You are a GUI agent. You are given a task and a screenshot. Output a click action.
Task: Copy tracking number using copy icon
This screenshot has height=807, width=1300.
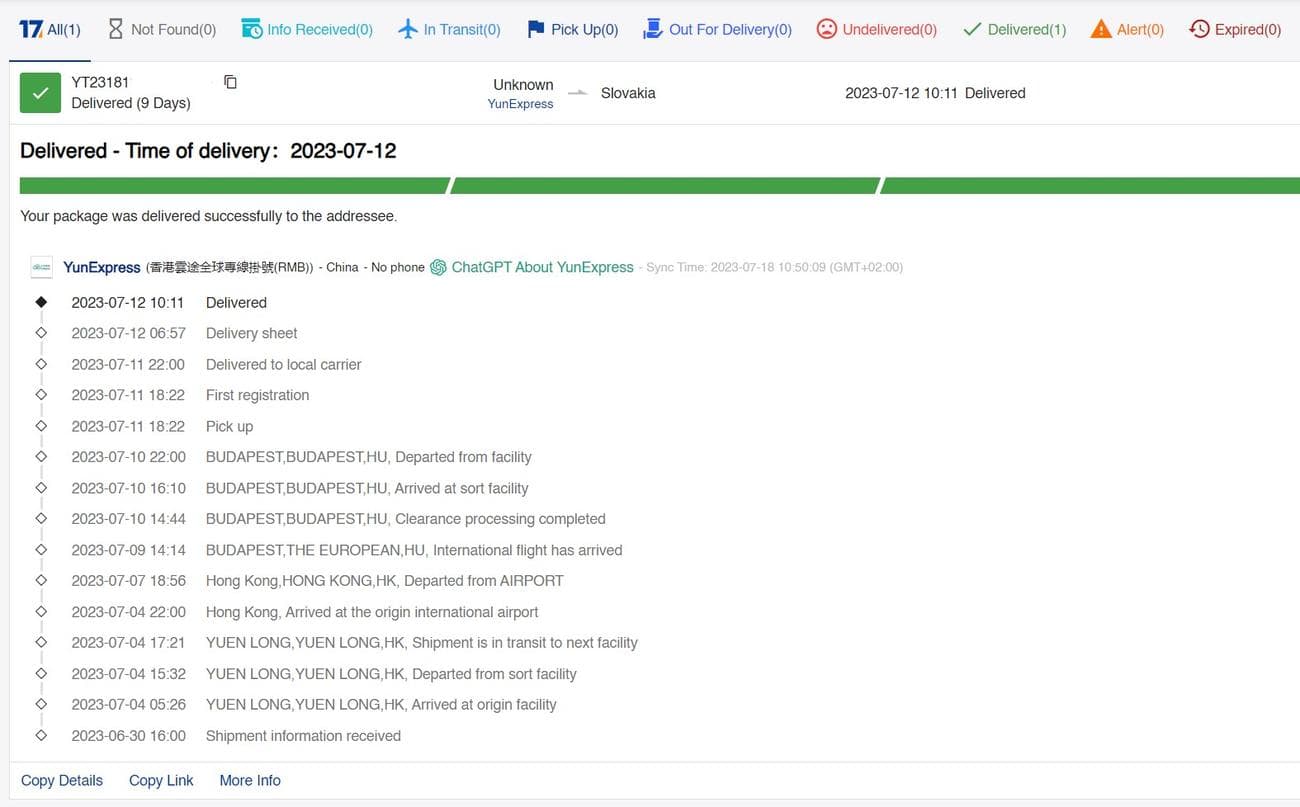tap(230, 82)
